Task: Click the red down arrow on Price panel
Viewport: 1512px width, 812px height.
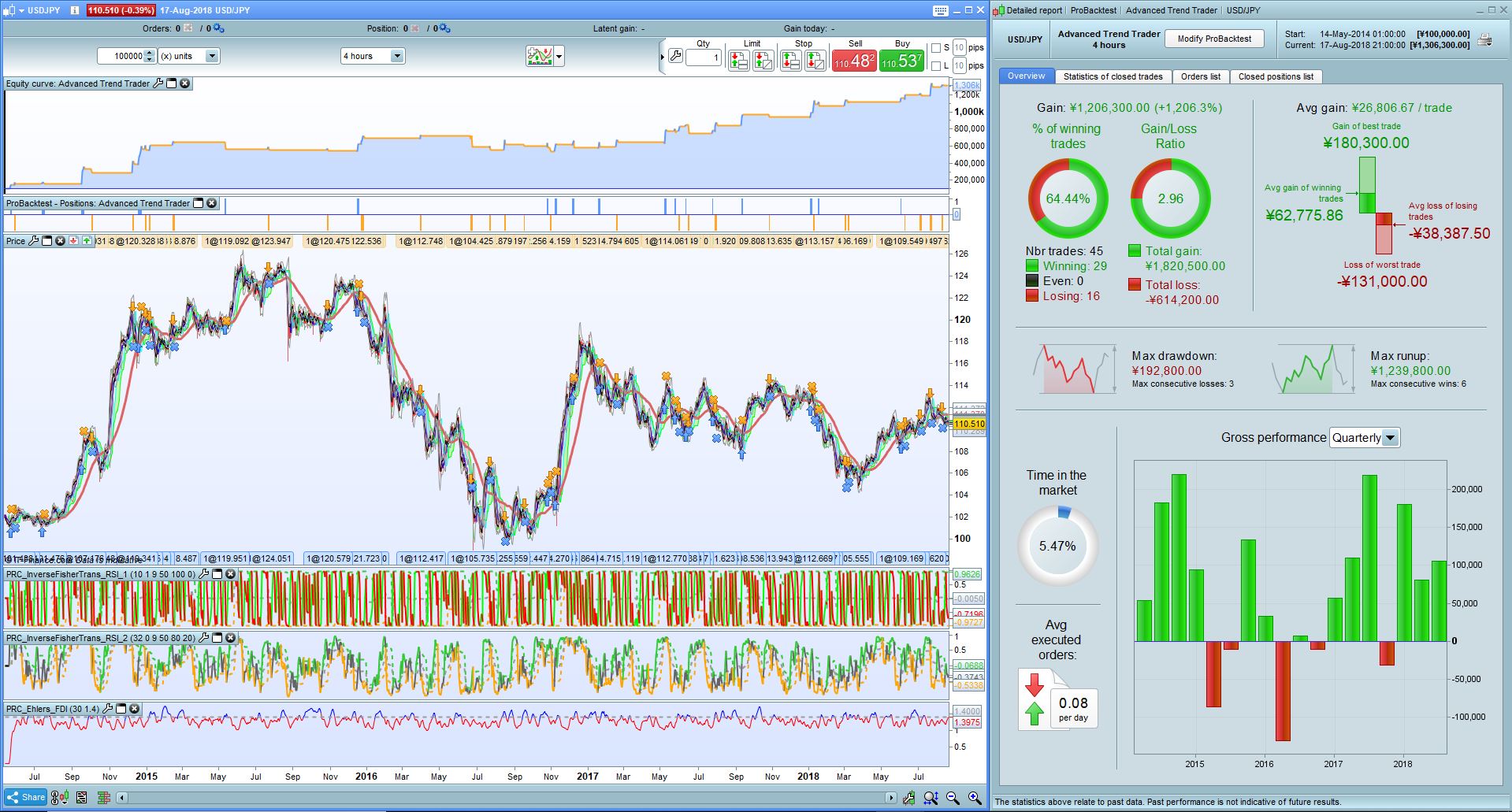Action: pos(73,241)
